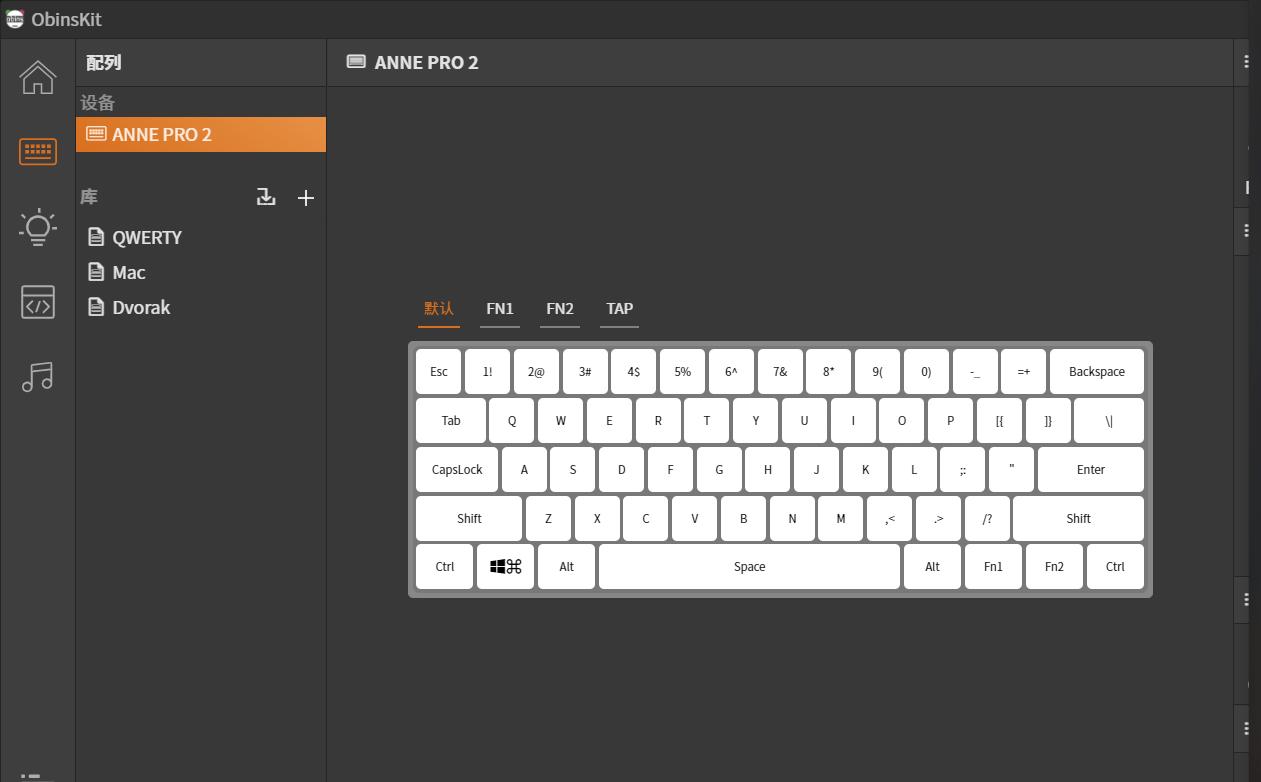
Task: Open the Home panel in the sidebar
Action: (37, 77)
